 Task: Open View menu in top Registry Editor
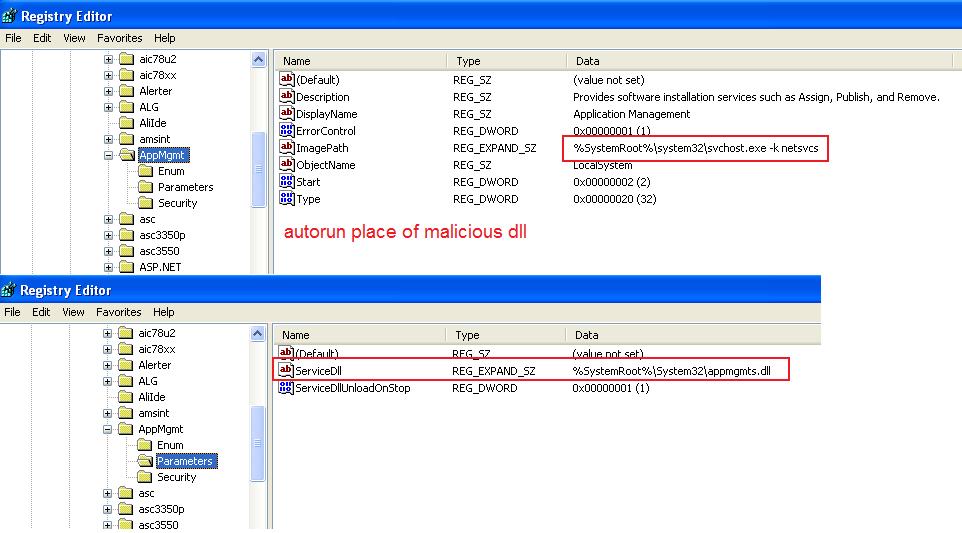(74, 38)
